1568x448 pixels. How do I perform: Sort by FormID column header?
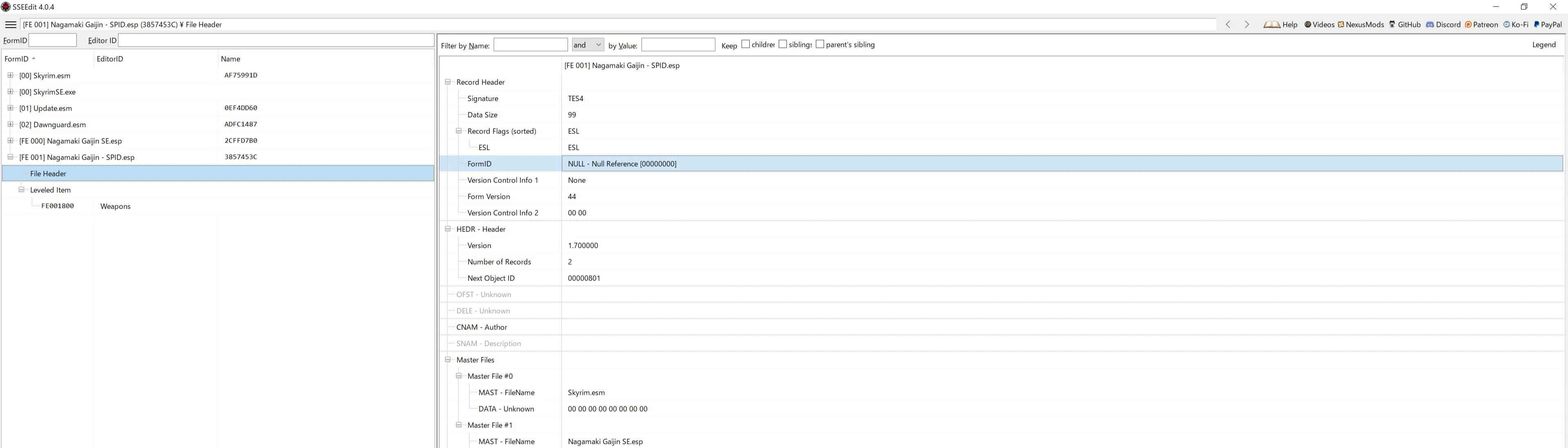point(47,59)
